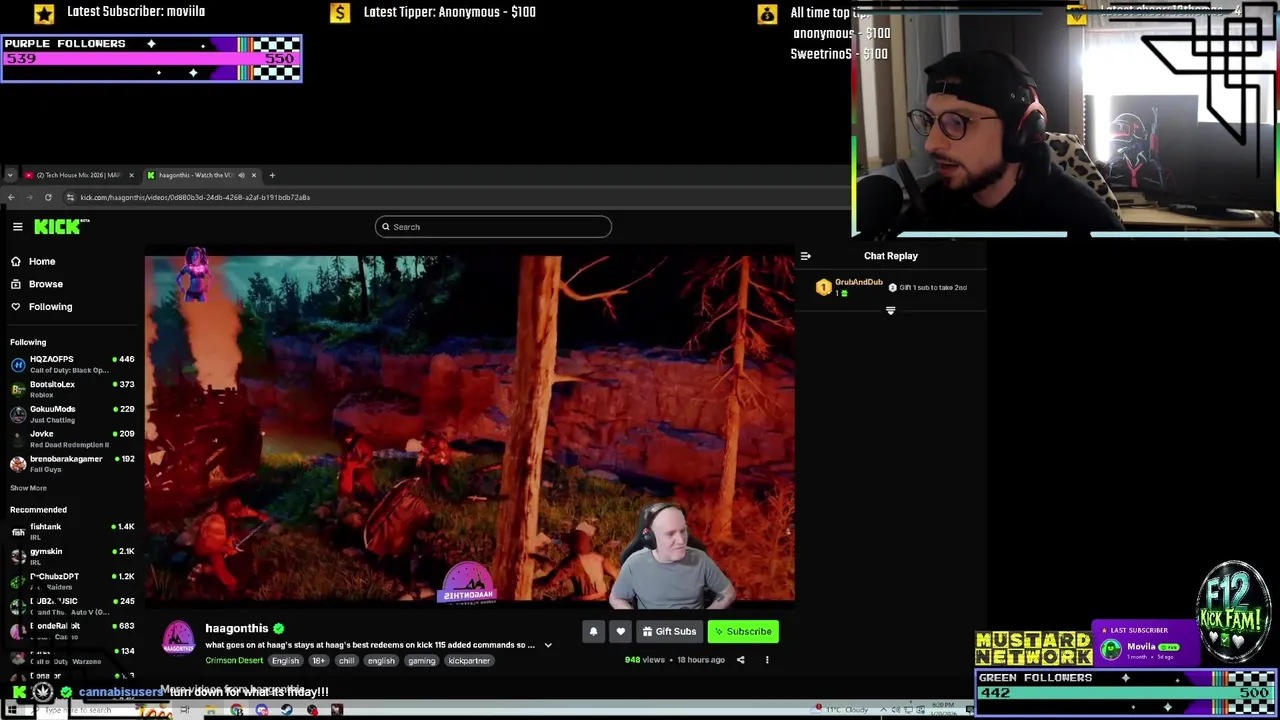The image size is (1280, 720).
Task: Select the 18+ tag
Action: click(x=318, y=661)
